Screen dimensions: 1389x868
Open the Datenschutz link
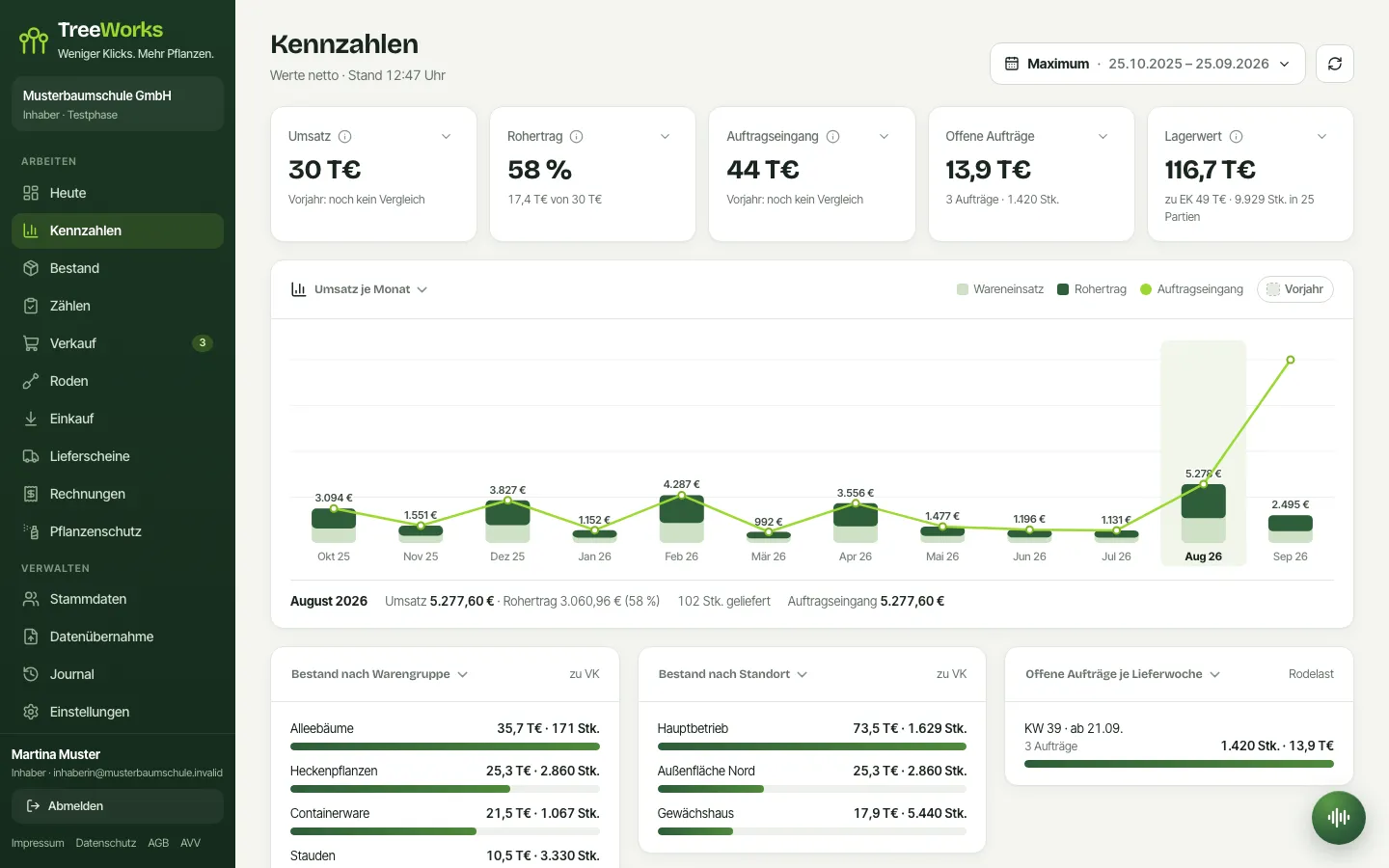106,843
